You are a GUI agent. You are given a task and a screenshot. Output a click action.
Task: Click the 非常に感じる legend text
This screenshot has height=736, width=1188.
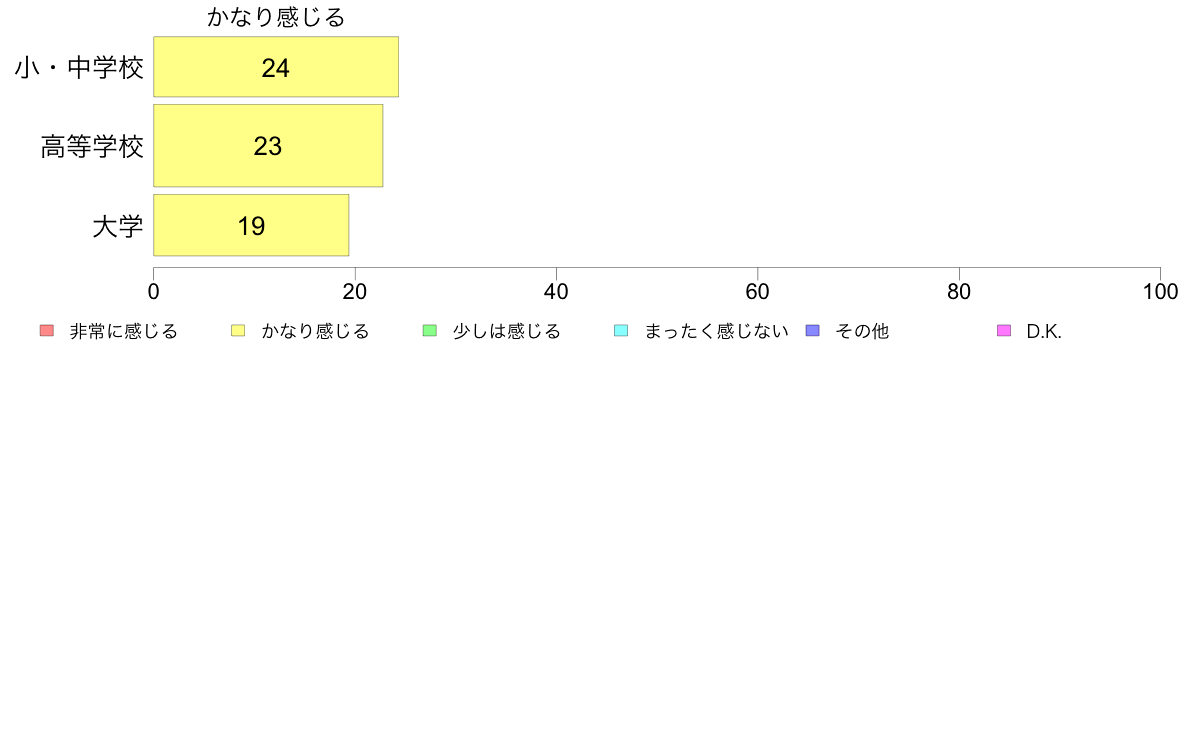tap(123, 331)
